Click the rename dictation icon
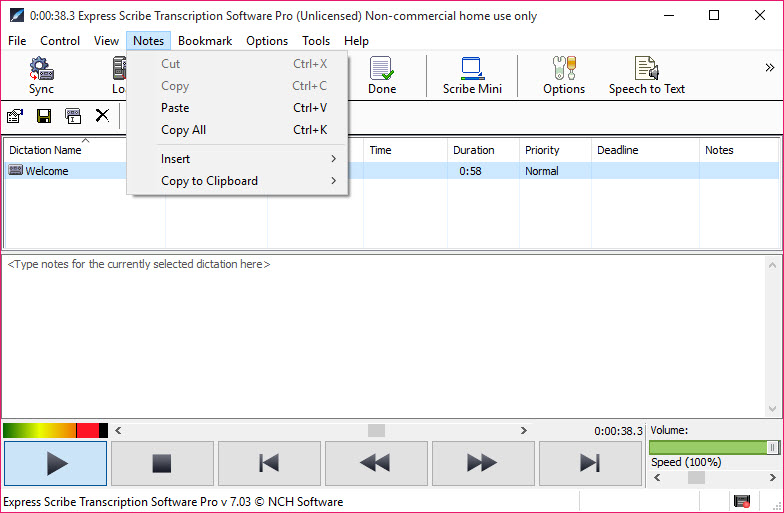This screenshot has width=784, height=513. 73,116
